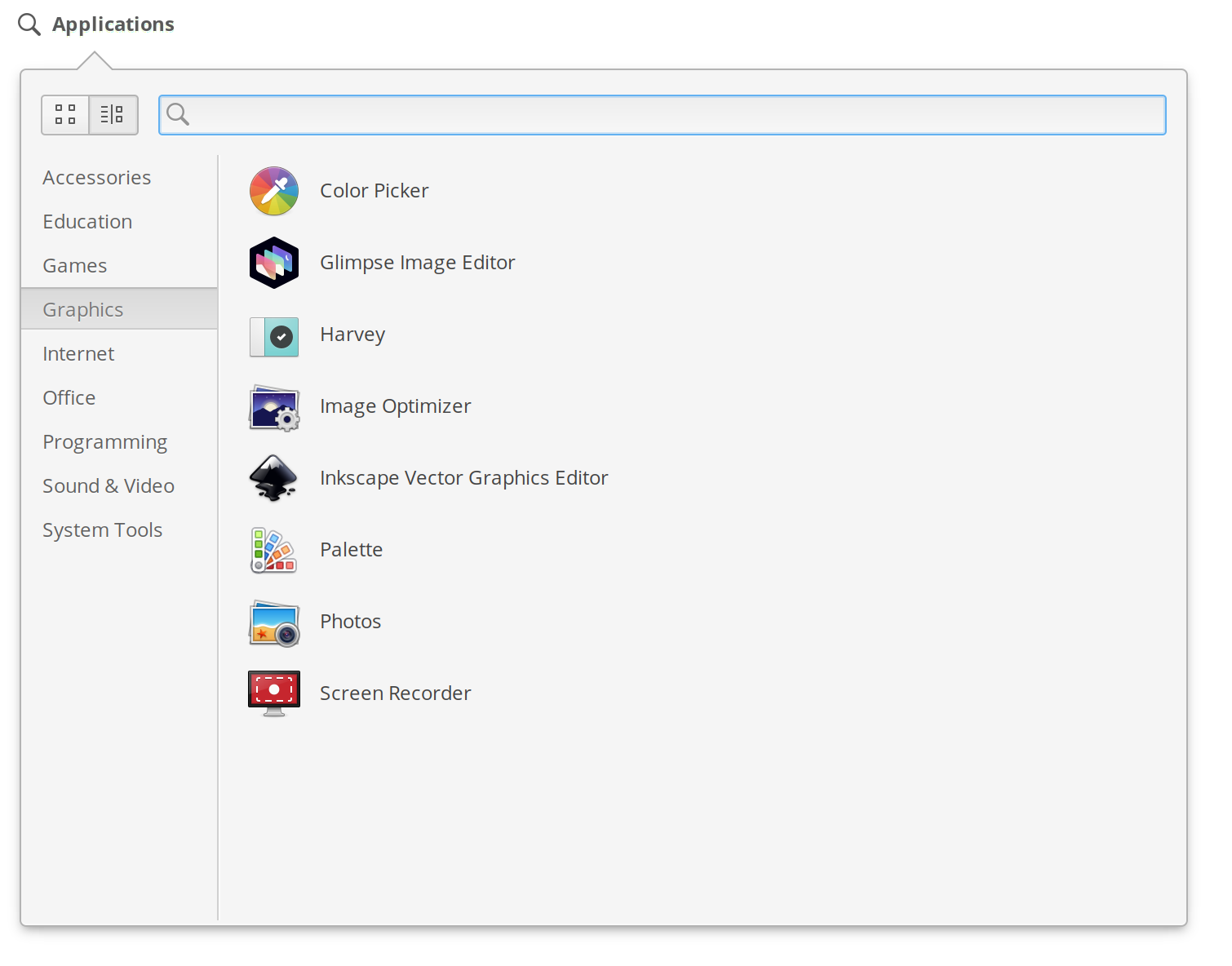Viewport: 1232px width, 966px height.
Task: Click the Harvey app icon
Action: pos(274,336)
